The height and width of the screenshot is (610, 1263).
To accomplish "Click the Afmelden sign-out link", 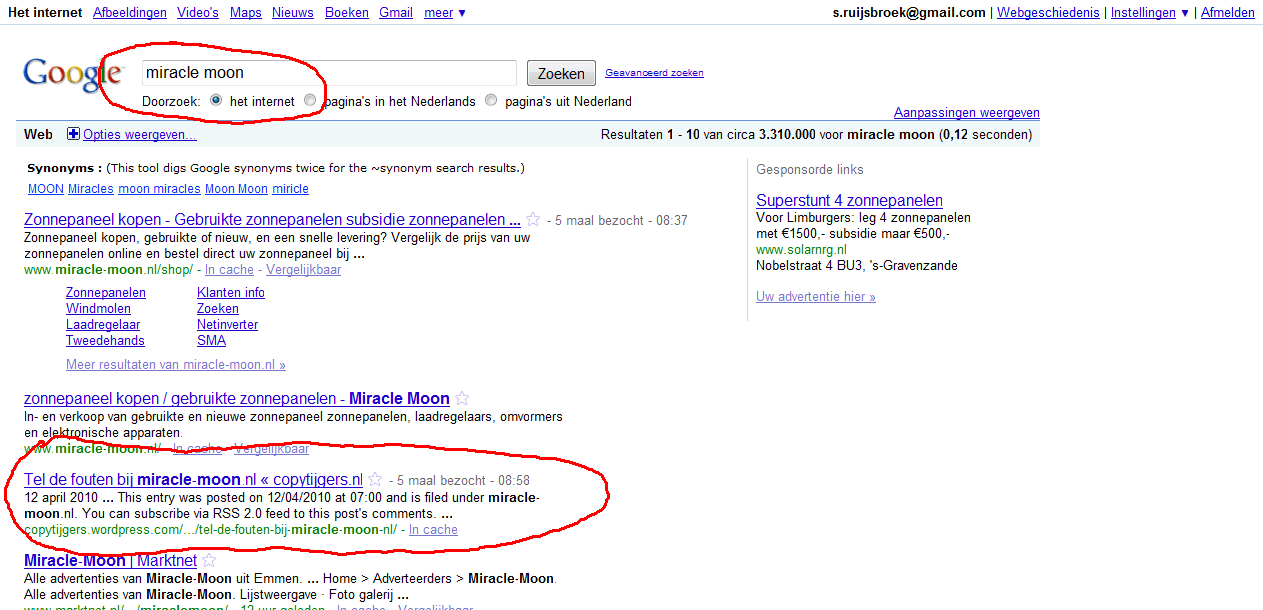I will pos(1228,13).
